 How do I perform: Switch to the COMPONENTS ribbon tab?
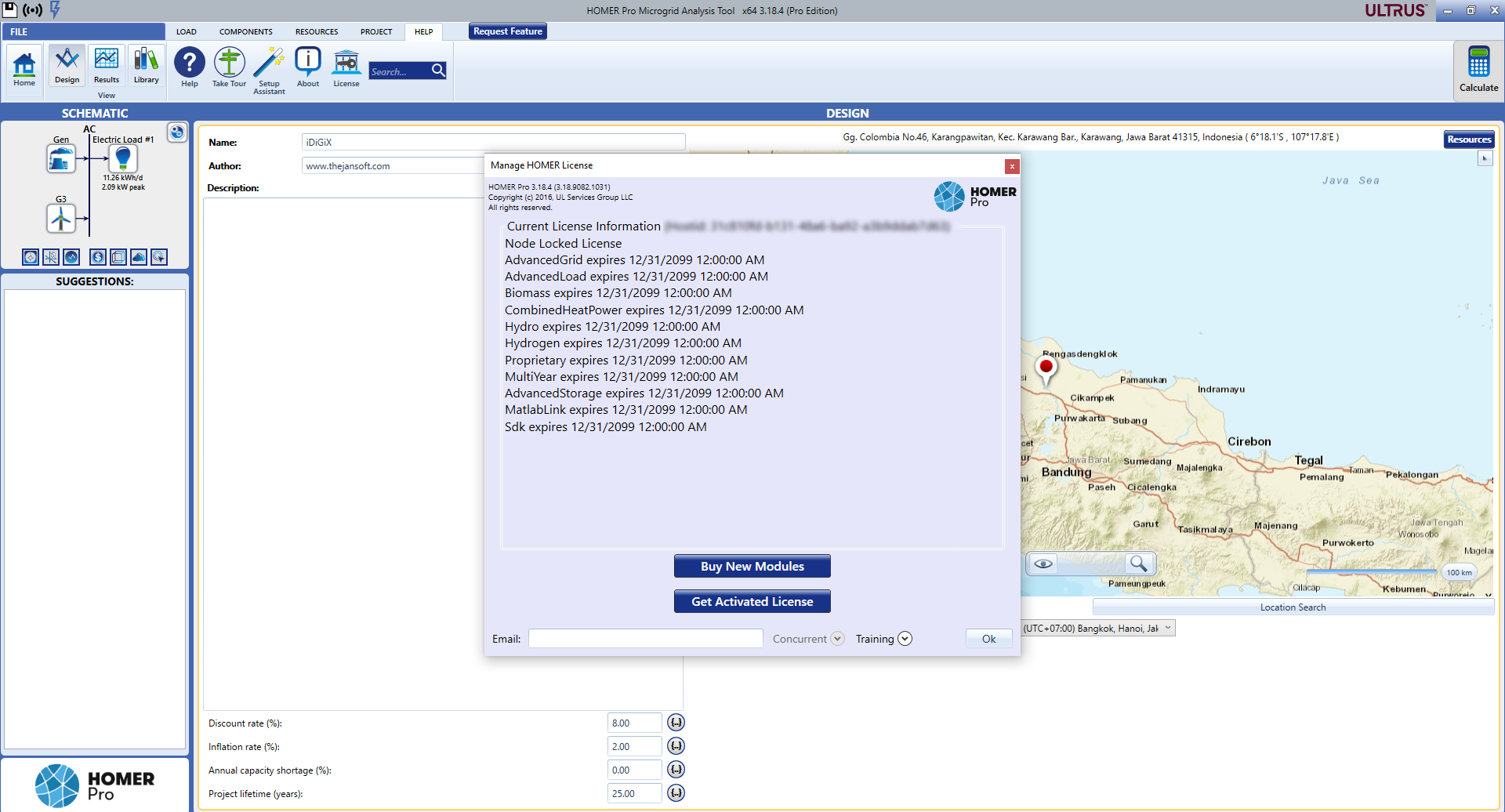246,32
